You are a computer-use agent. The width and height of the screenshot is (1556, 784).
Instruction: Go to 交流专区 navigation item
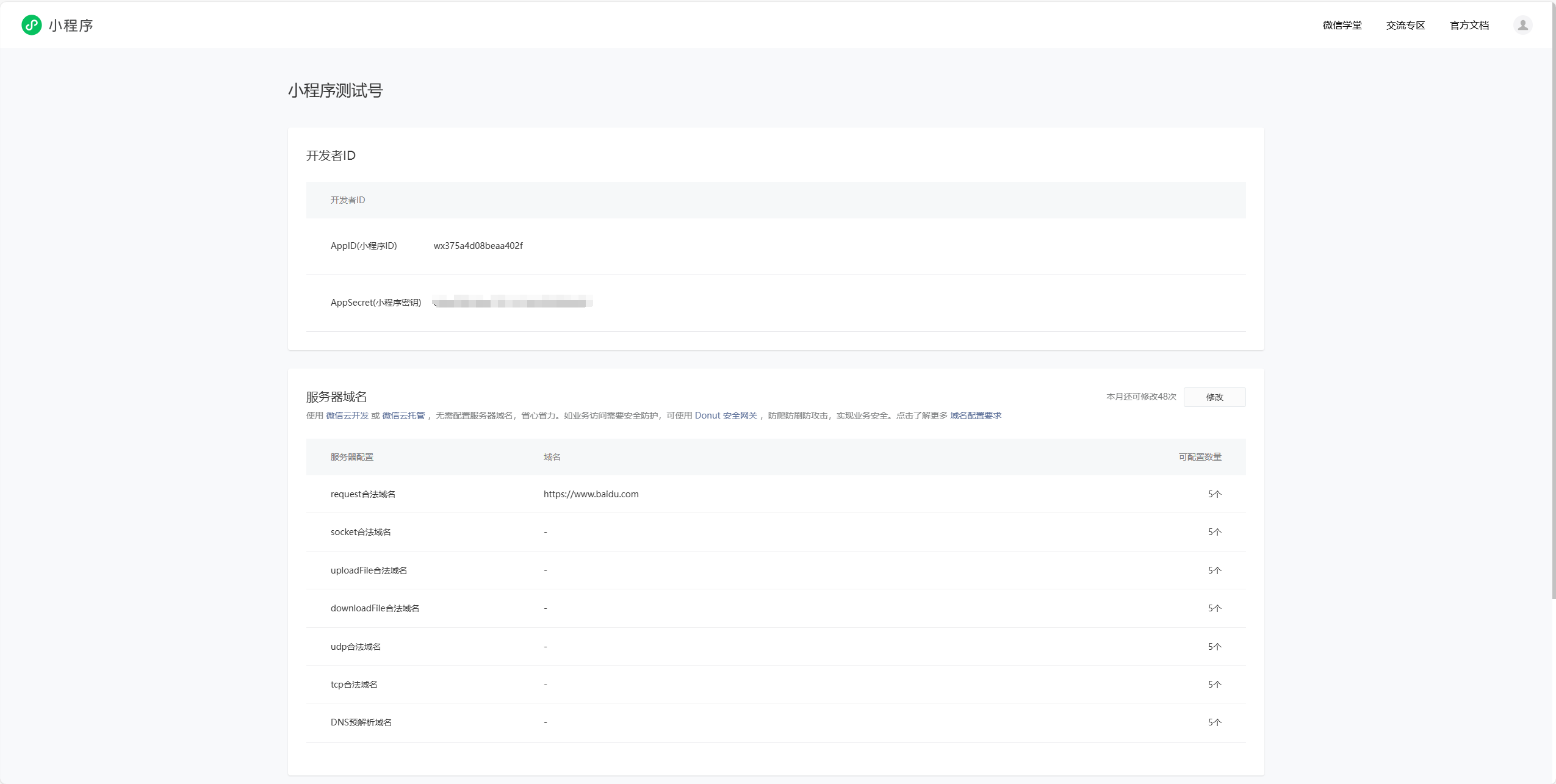1405,25
